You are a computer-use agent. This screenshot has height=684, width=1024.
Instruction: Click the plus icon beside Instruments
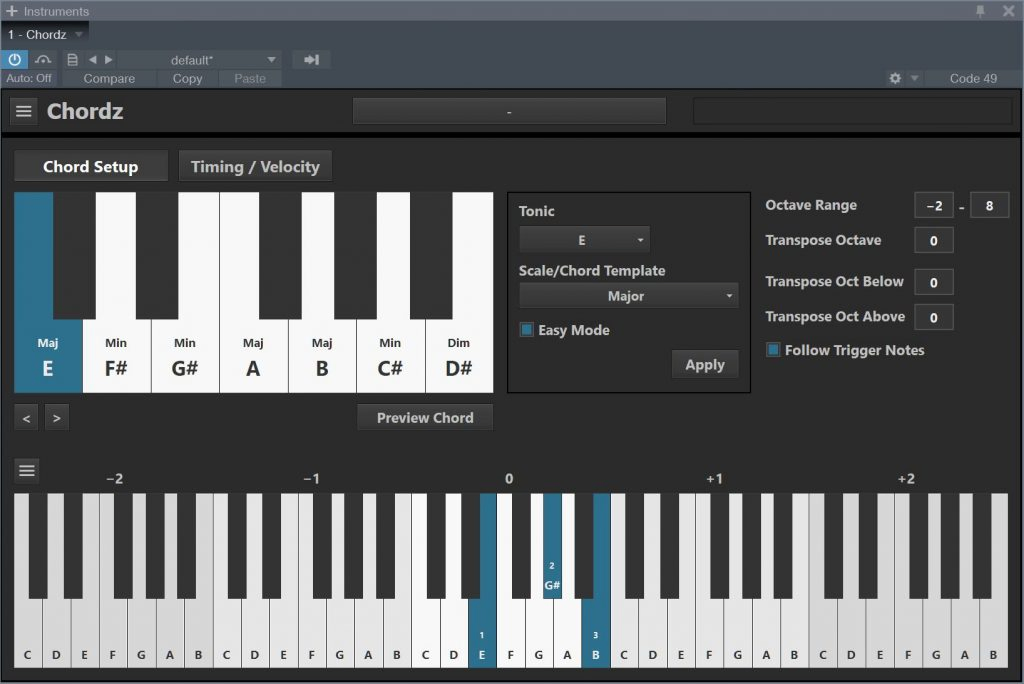pos(11,11)
